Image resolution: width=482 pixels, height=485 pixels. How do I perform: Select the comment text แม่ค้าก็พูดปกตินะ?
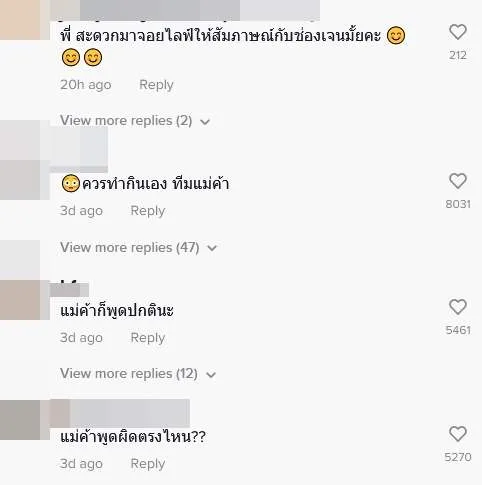pos(117,311)
